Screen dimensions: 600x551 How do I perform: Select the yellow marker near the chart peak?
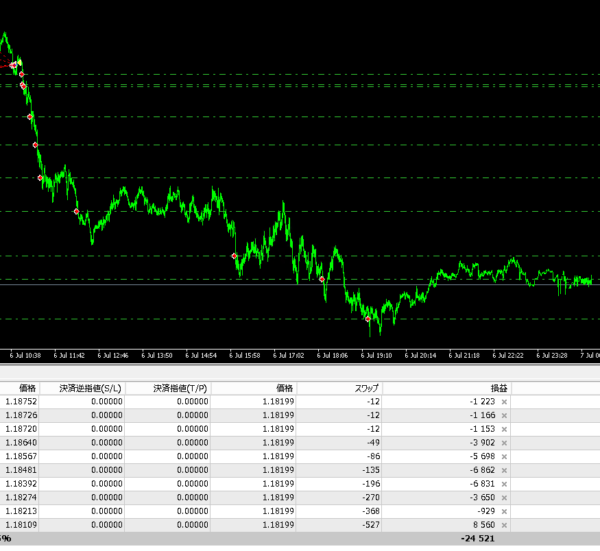[x=20, y=63]
